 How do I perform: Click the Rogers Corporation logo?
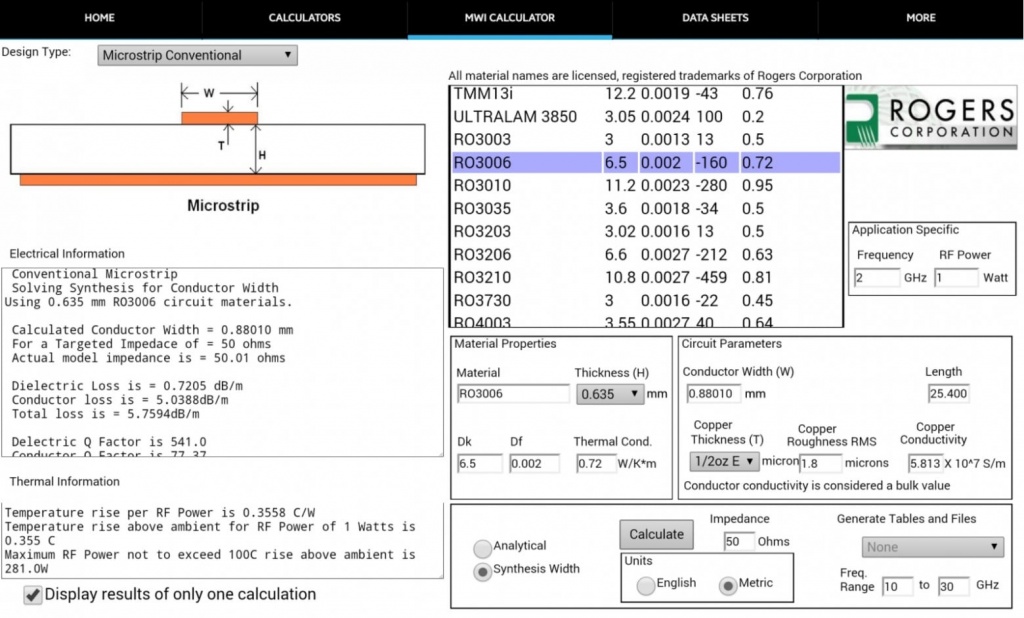[930, 118]
